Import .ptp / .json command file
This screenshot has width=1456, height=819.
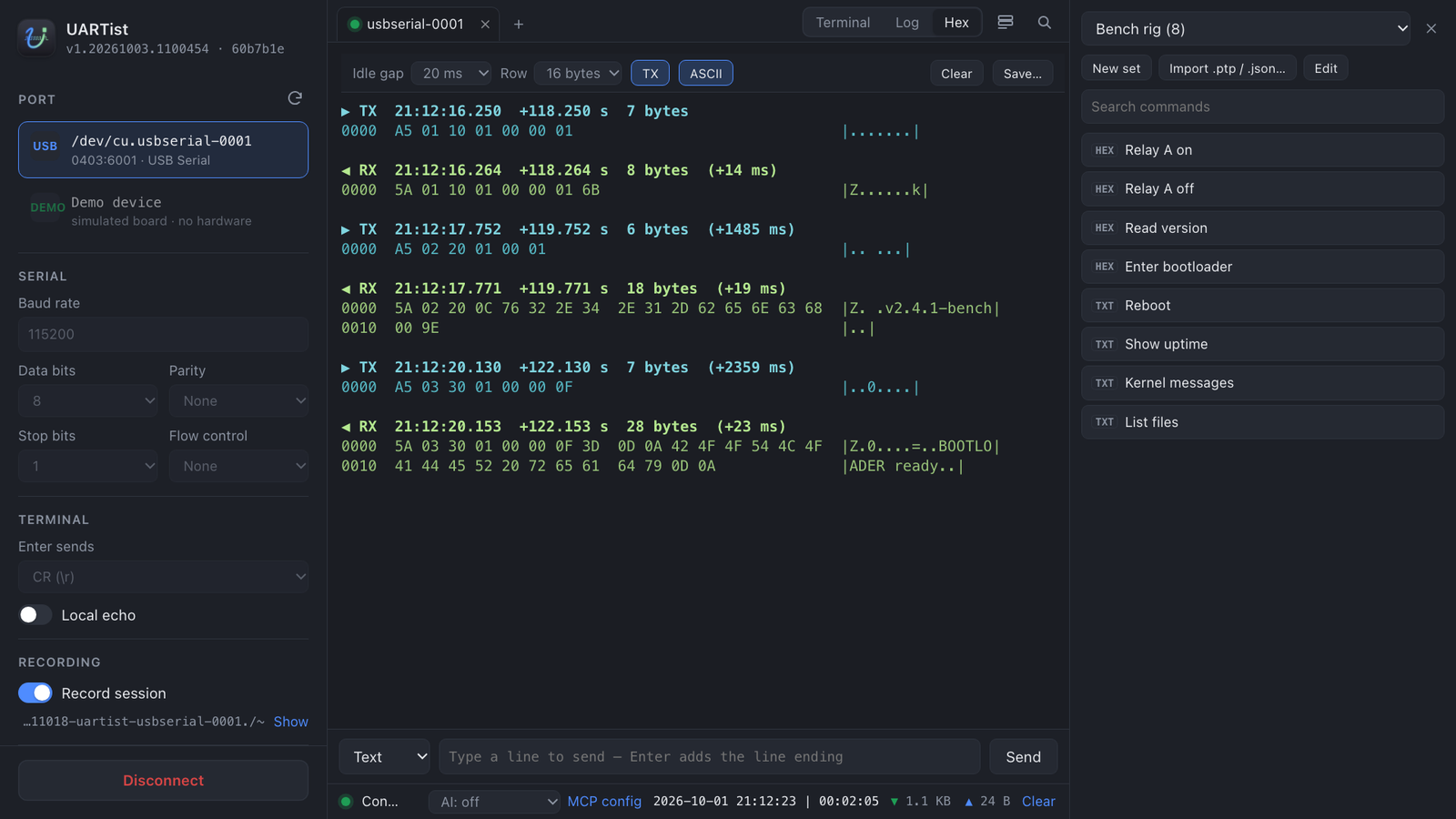tap(1228, 68)
